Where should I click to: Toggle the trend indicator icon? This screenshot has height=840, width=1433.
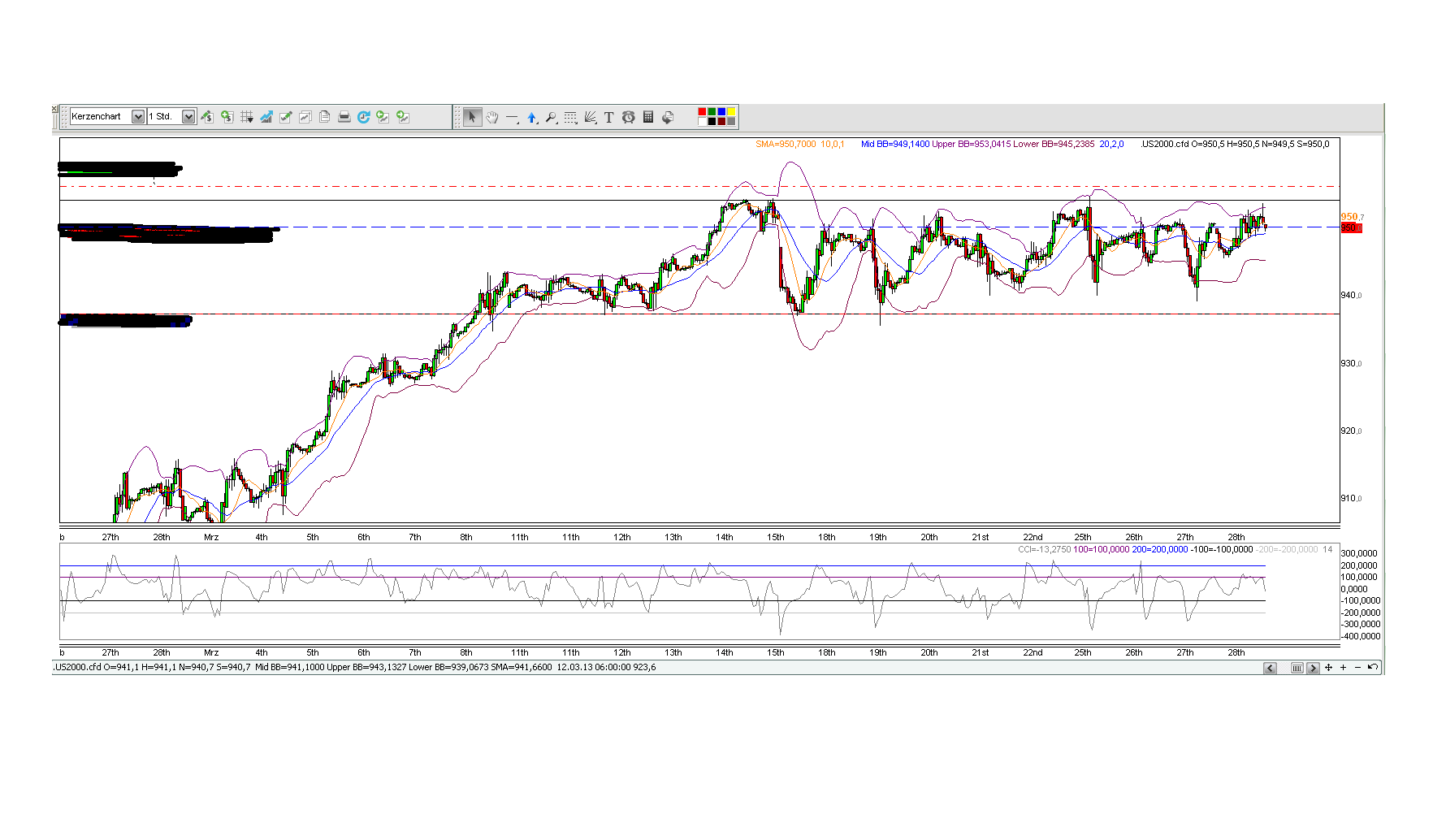266,116
